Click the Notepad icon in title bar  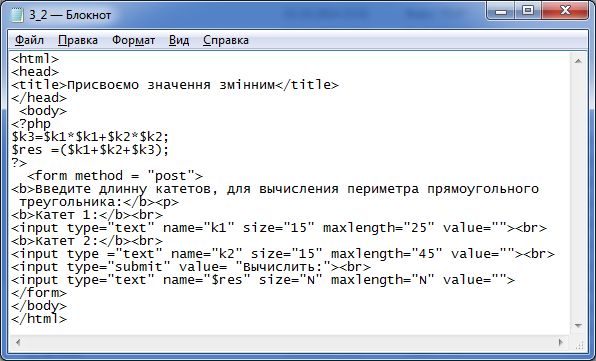point(17,15)
